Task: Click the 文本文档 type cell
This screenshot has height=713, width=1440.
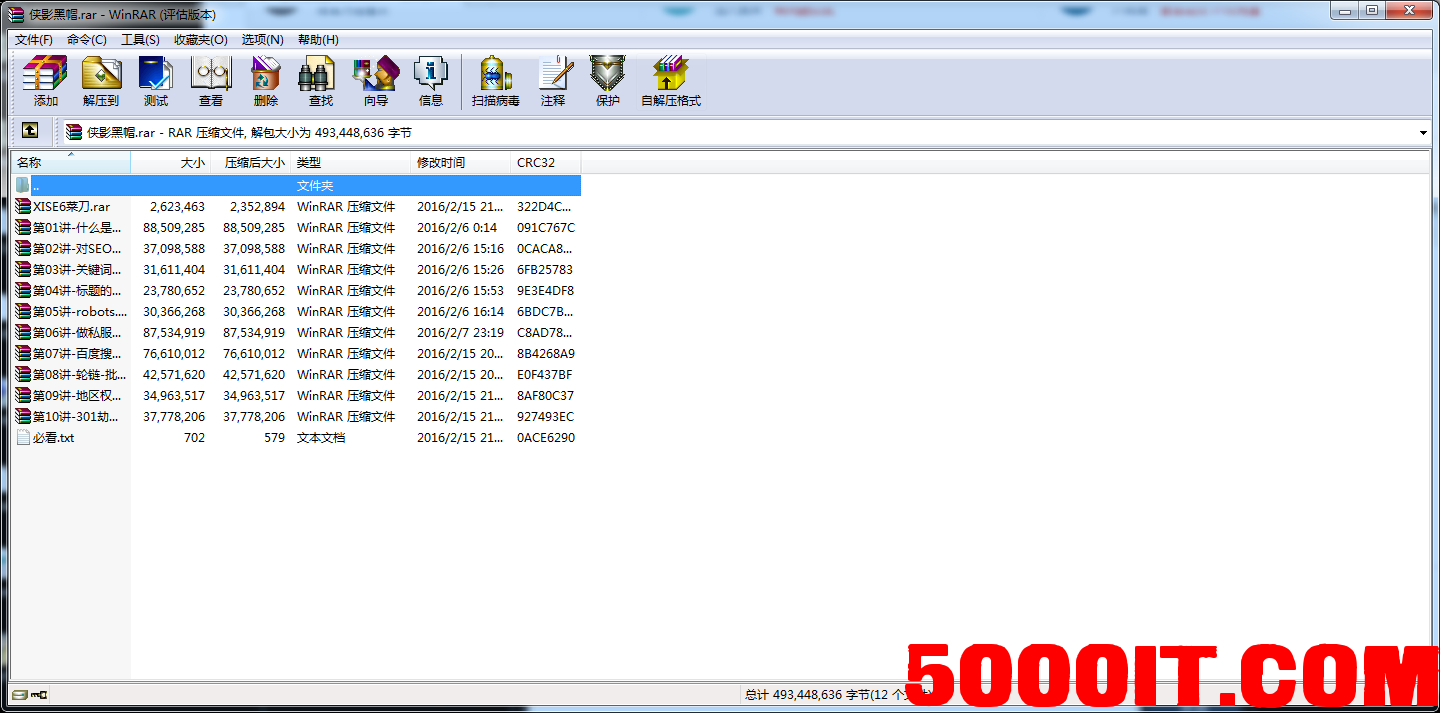Action: click(321, 438)
